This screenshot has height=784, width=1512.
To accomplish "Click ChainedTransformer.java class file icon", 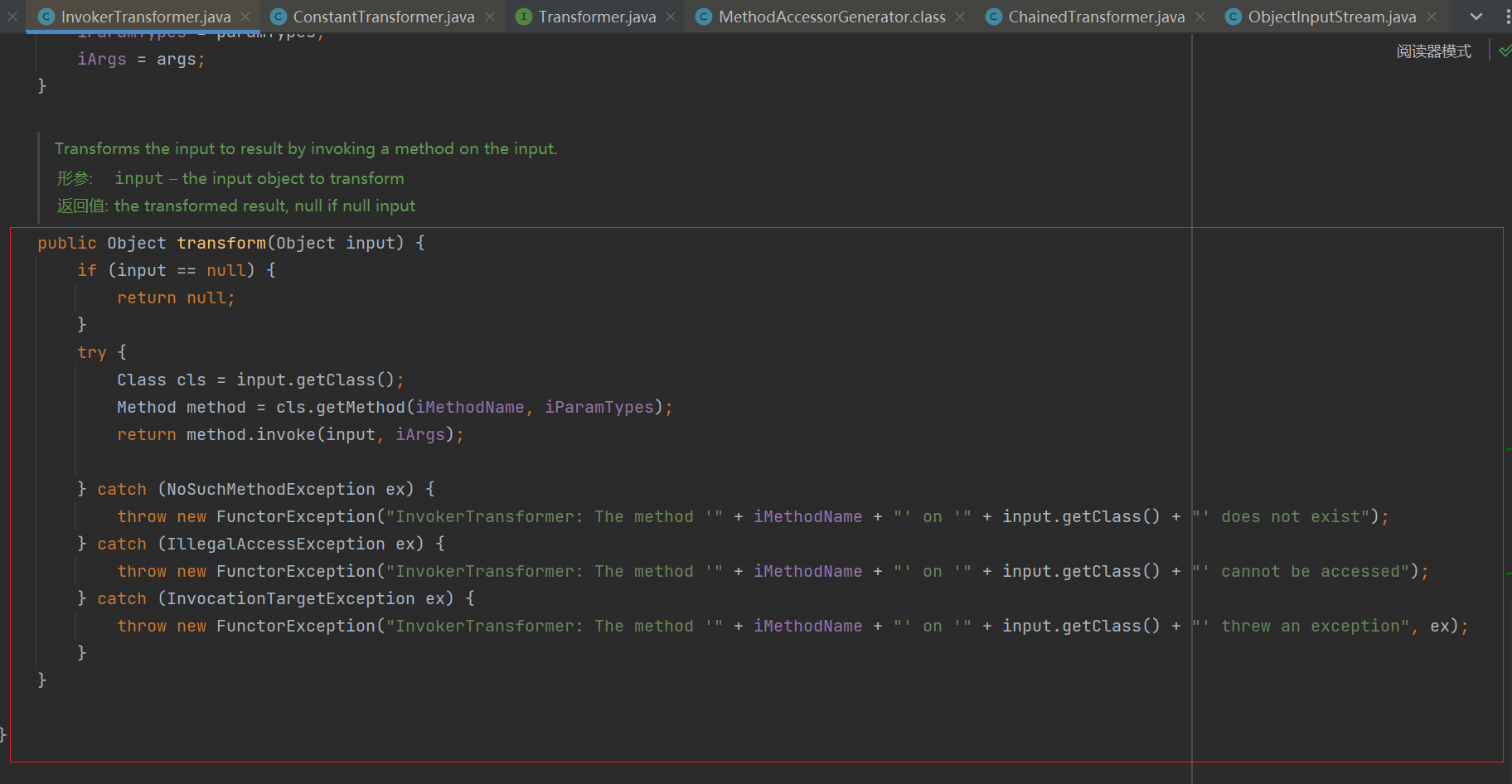I will click(x=993, y=17).
